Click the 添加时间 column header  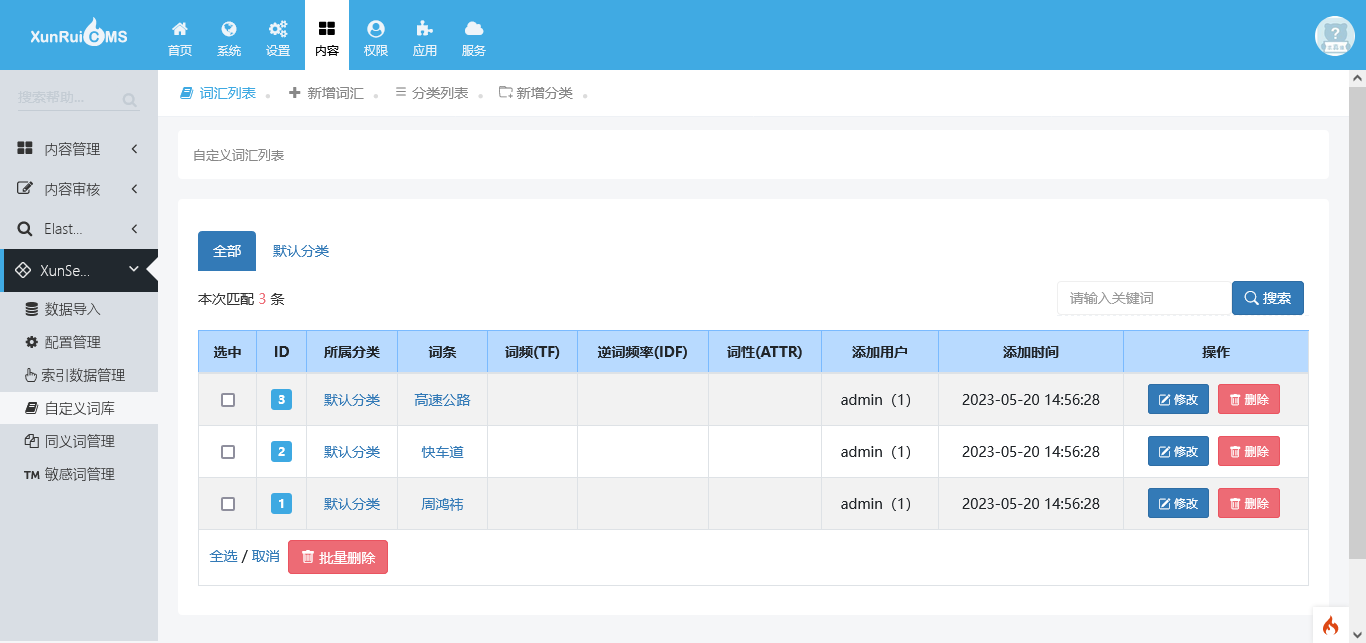[1031, 352]
